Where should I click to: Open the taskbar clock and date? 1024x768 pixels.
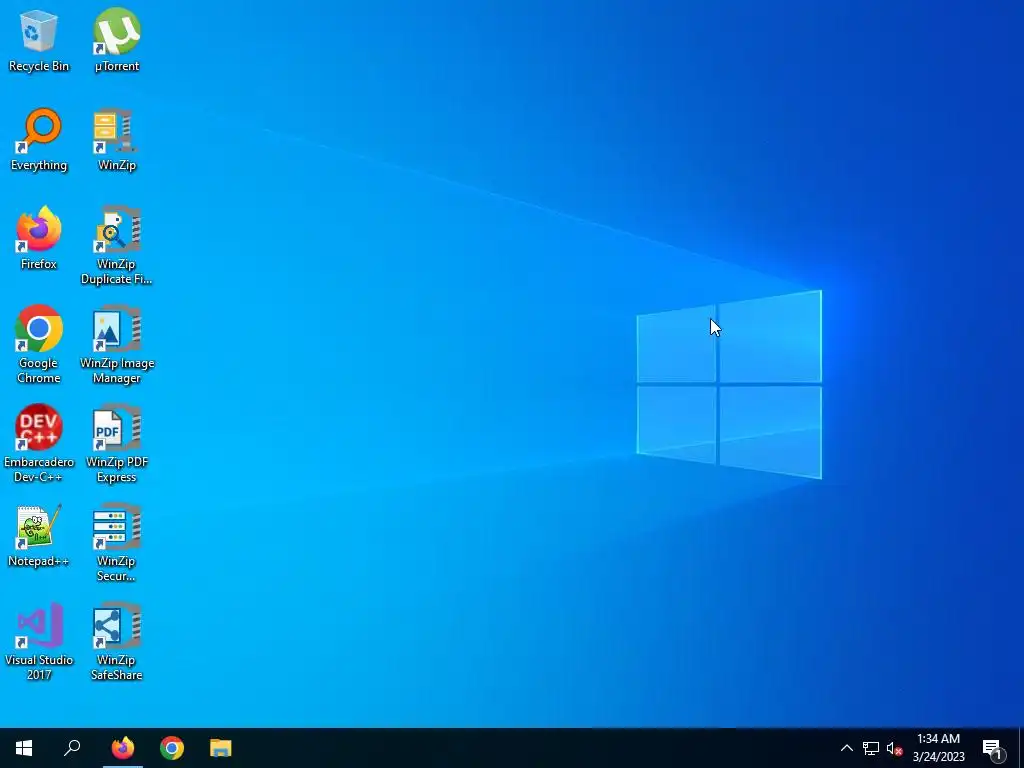pyautogui.click(x=938, y=748)
